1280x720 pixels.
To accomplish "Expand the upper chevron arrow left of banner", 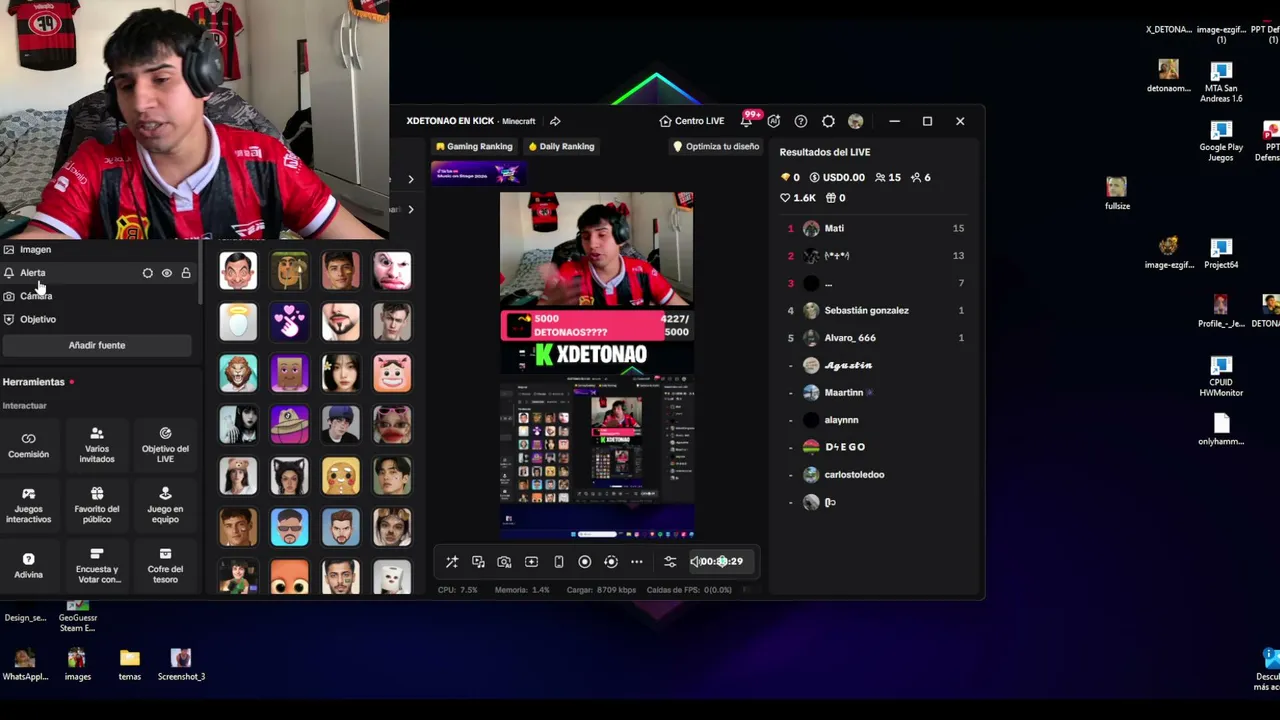I will [x=410, y=179].
